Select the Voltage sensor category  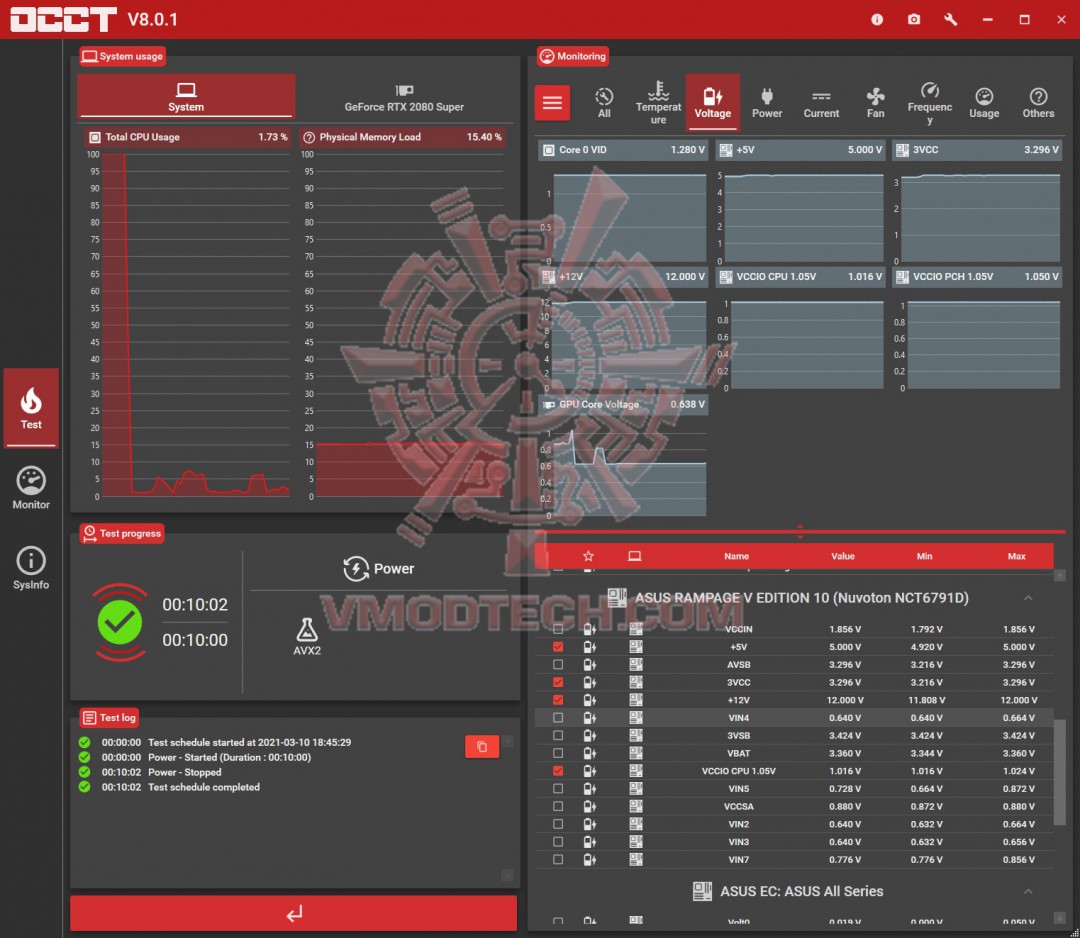click(712, 103)
